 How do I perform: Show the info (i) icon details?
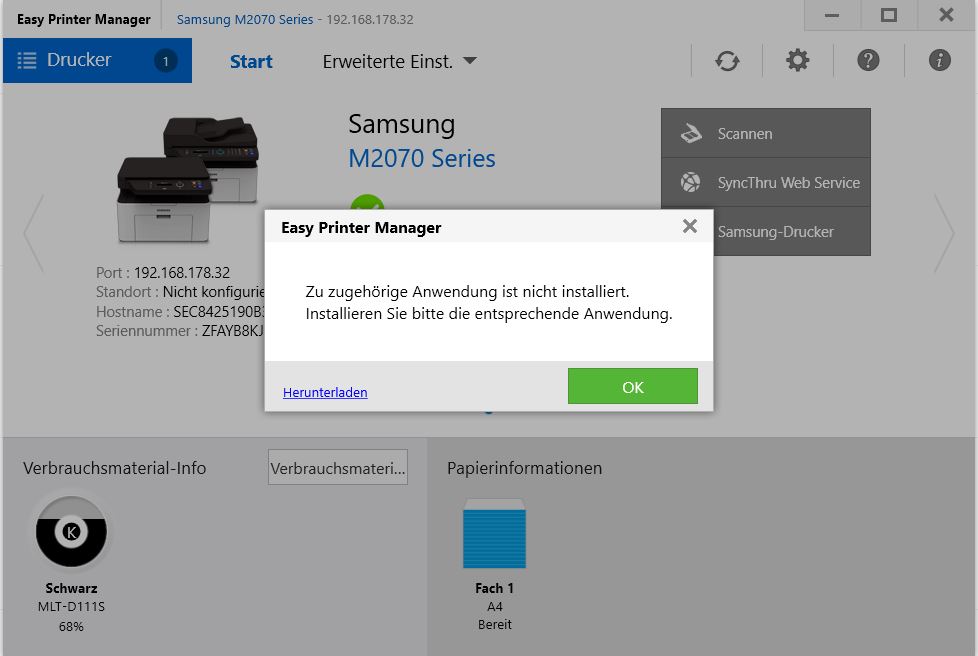(x=939, y=60)
